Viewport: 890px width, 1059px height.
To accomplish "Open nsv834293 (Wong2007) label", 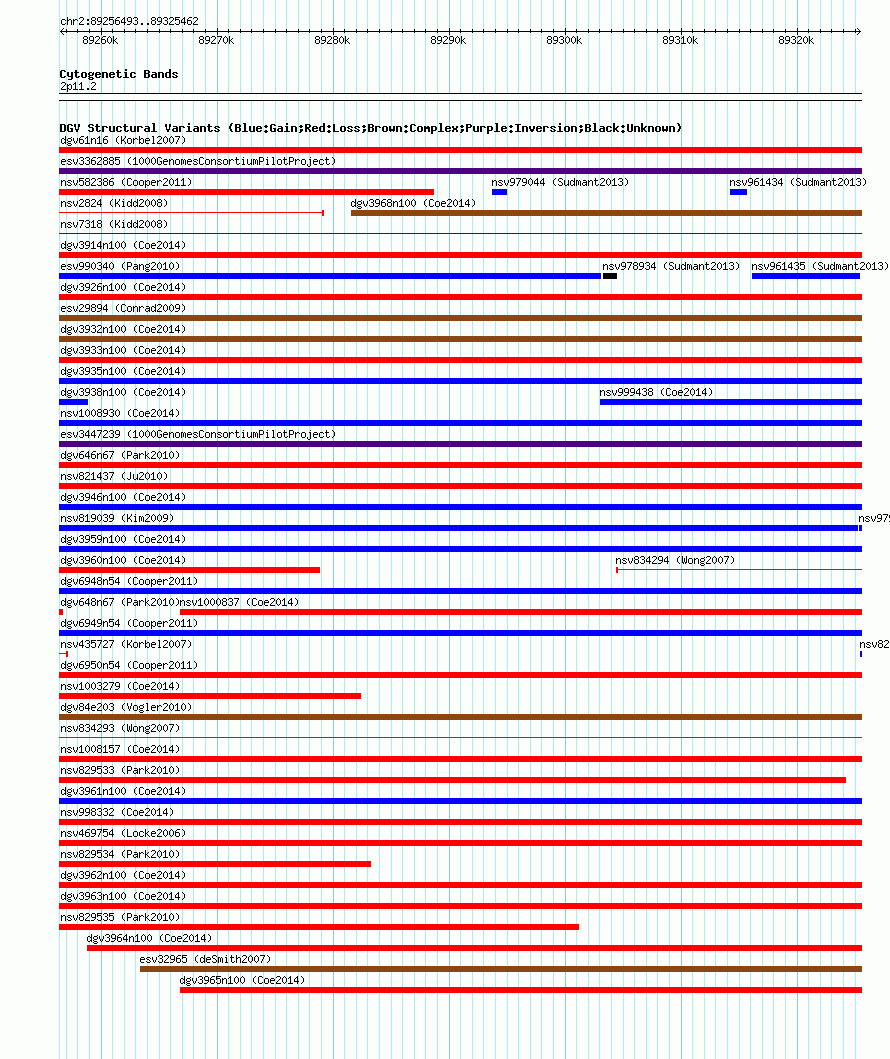I will (120, 728).
